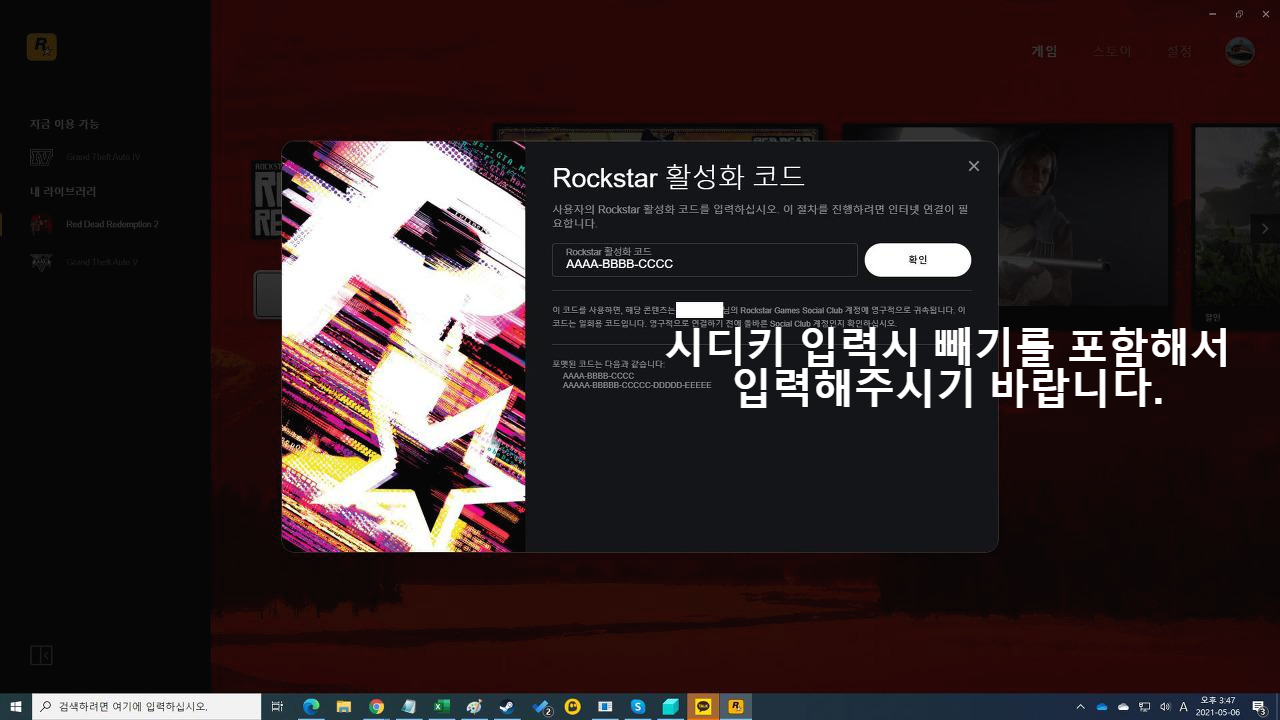1280x720 pixels.
Task: Open Skype from the taskbar
Action: pyautogui.click(x=638, y=706)
